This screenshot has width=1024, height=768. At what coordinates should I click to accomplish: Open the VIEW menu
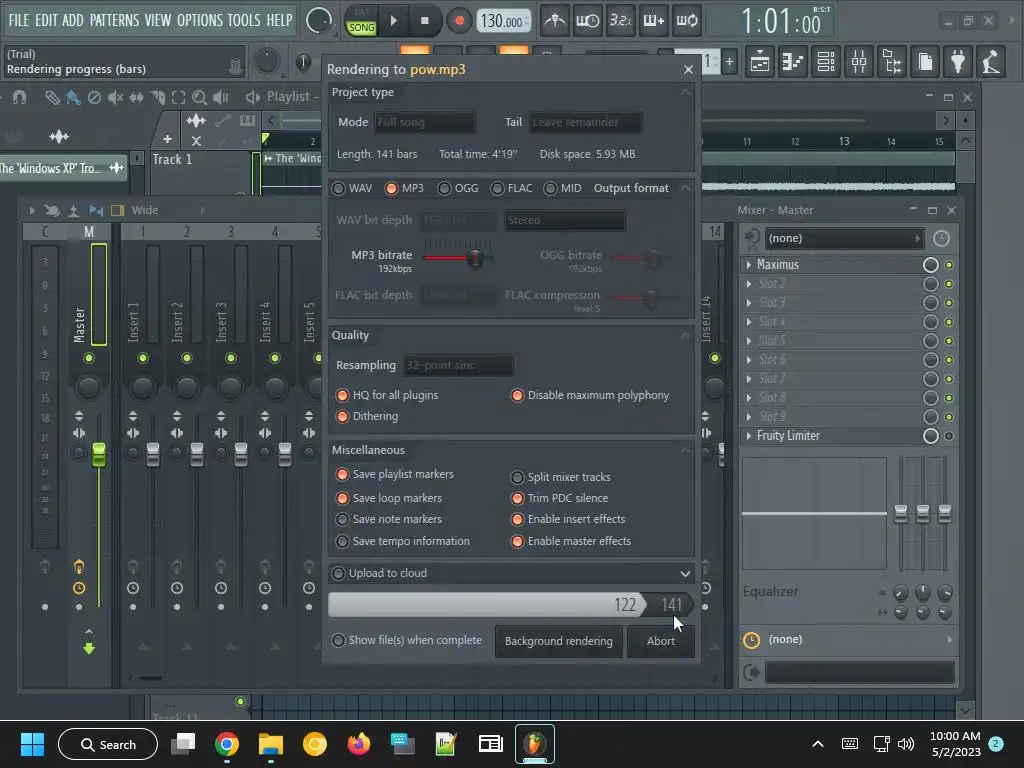(157, 20)
